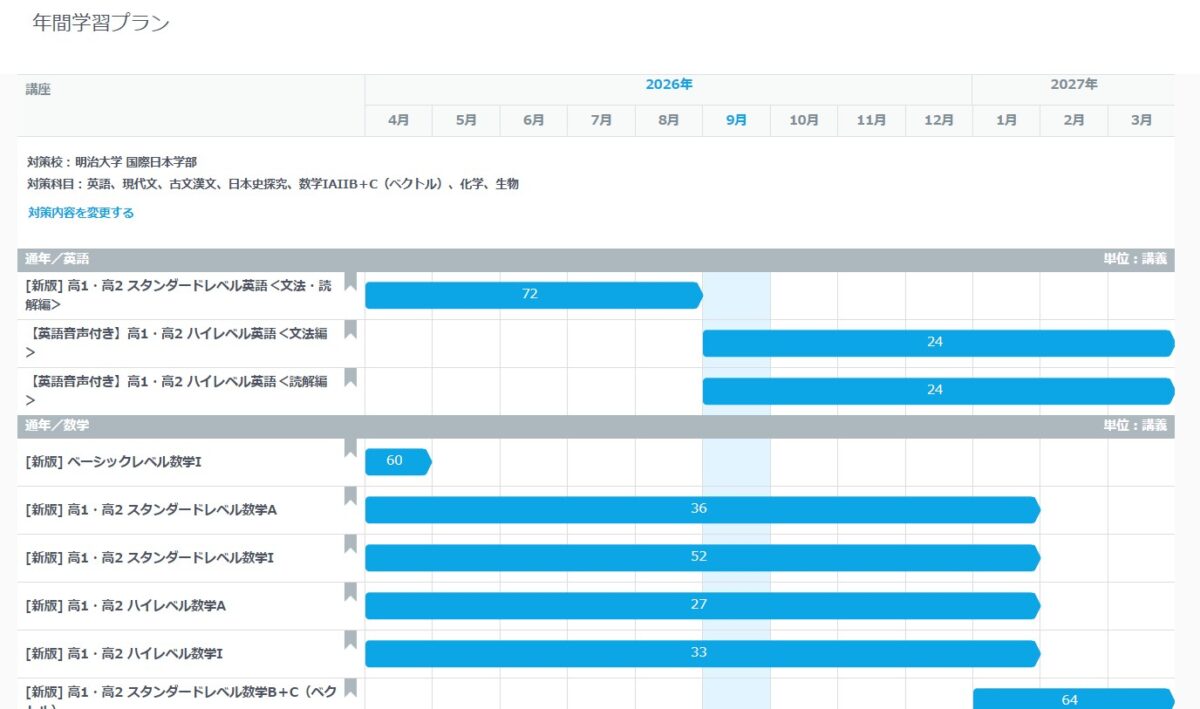Screen dimensions: 1200x709
Task: Select the 36-lecture bar for スタンダードレベル数学A
Action: click(702, 510)
